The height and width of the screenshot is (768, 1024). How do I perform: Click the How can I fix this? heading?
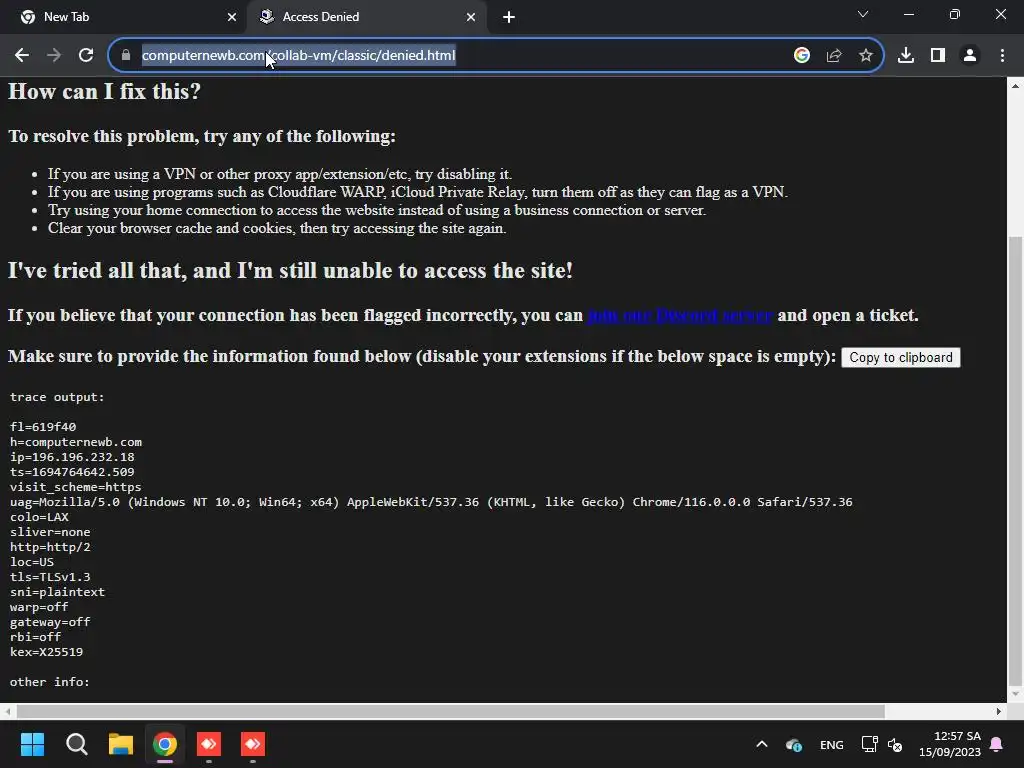[x=104, y=91]
